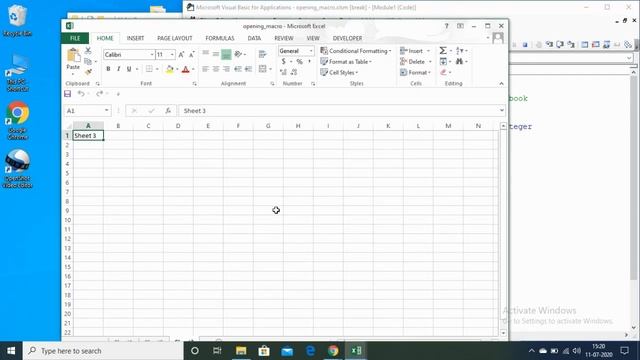Open Chrome from the taskbar
The image size is (640, 360).
coord(333,351)
